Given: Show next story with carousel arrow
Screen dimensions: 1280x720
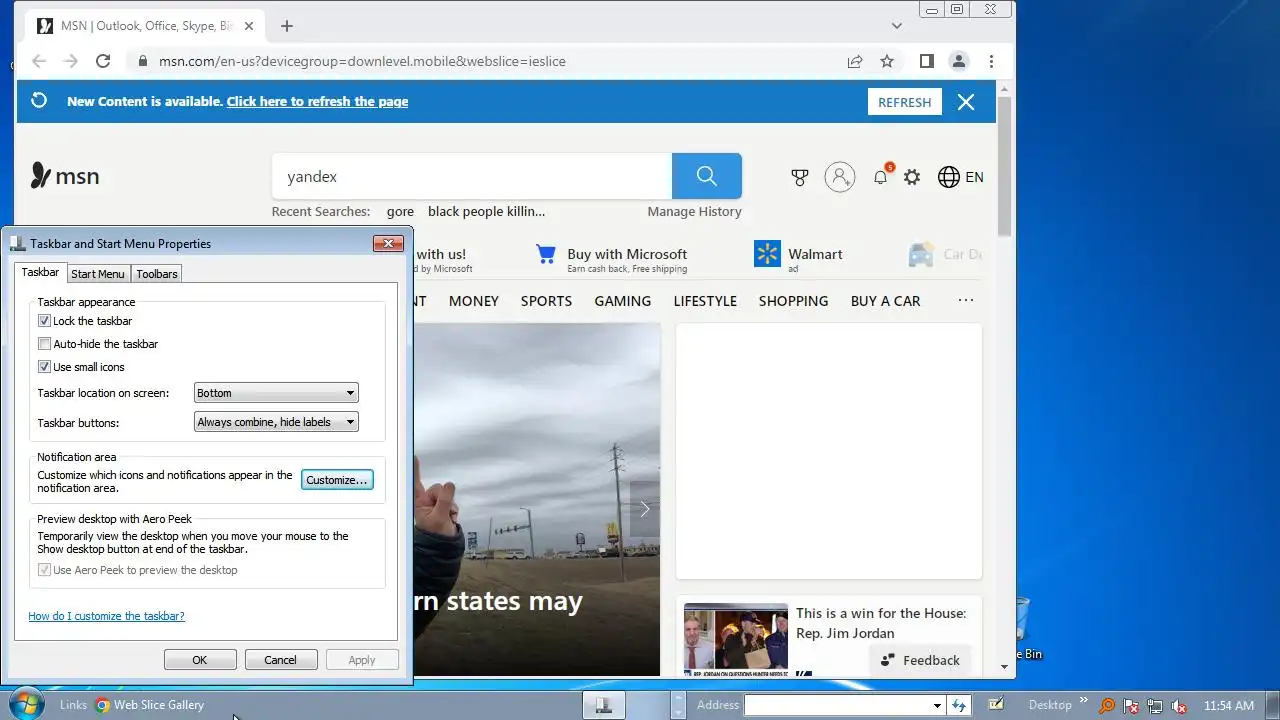Looking at the screenshot, I should pos(645,509).
